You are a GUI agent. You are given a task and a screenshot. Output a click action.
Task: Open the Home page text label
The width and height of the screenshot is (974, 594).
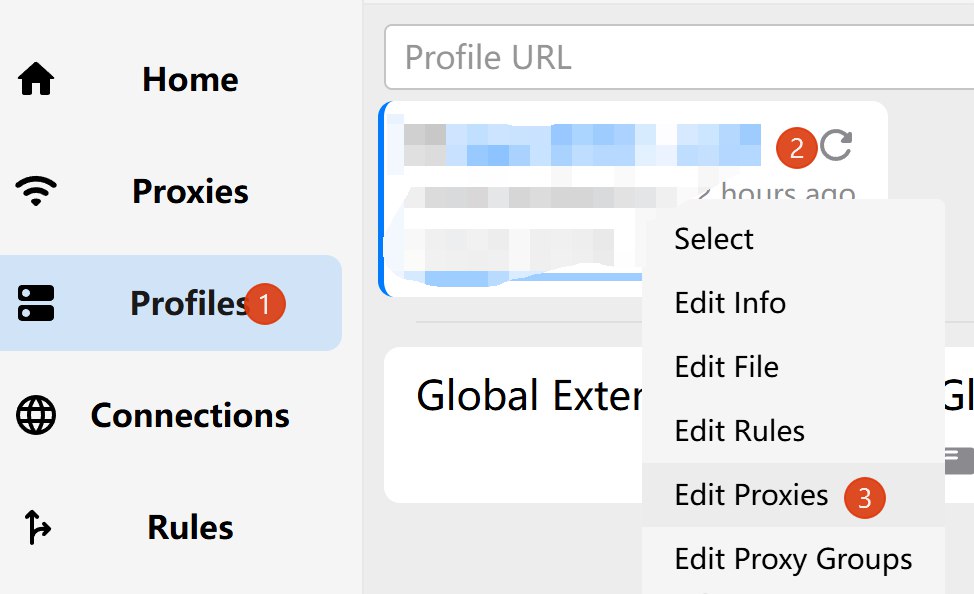190,79
